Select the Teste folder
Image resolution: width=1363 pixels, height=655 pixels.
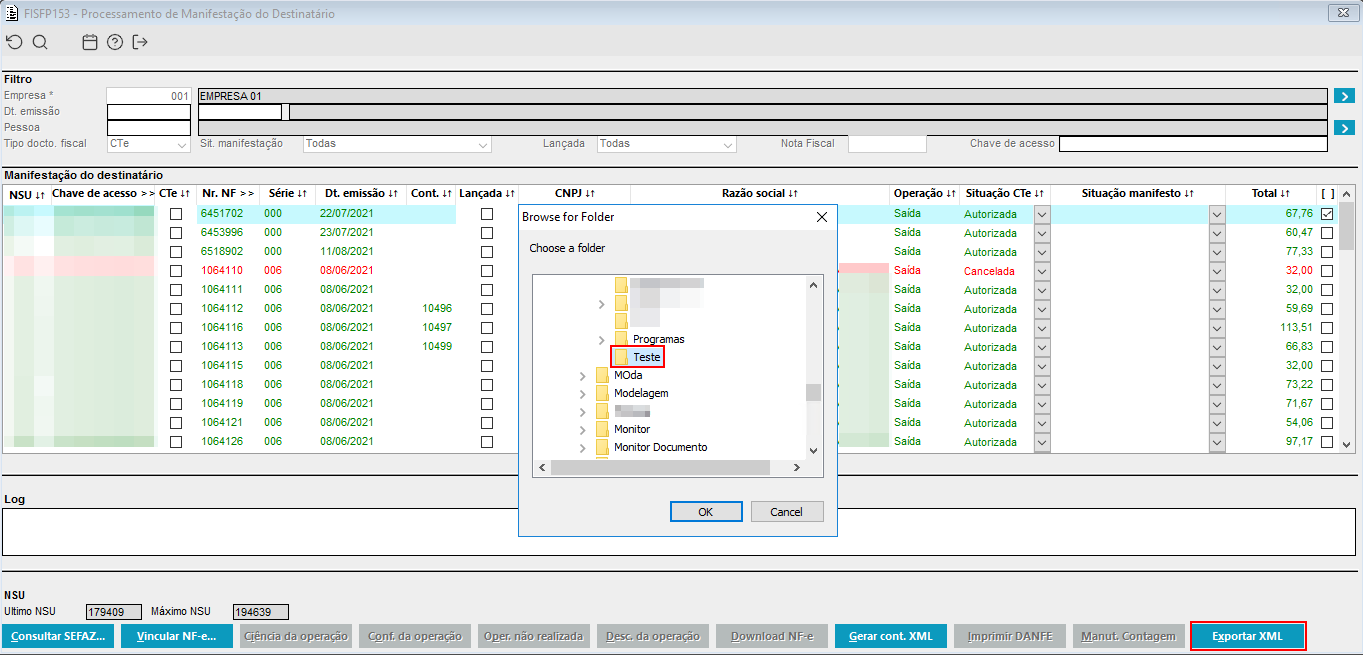pos(646,357)
